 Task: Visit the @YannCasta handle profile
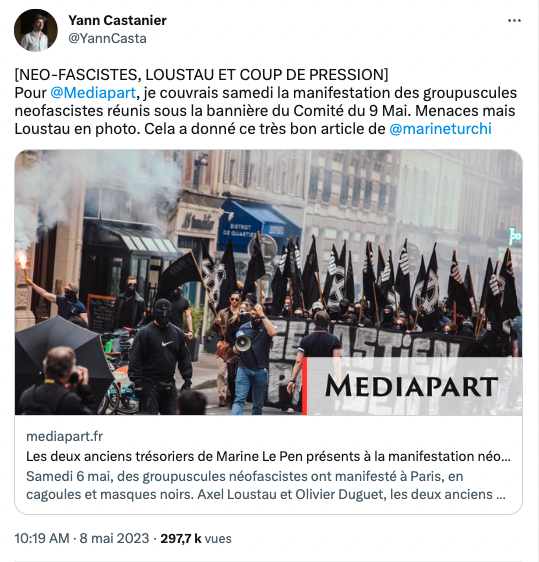(107, 38)
